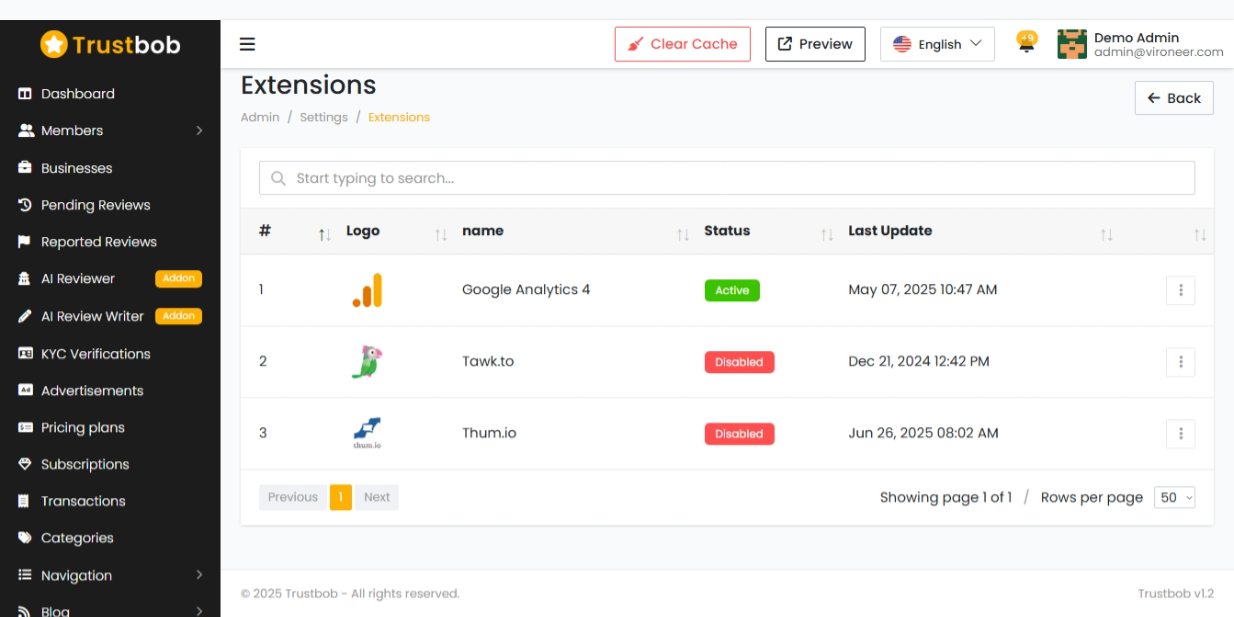This screenshot has width=1234, height=617.
Task: Click the AI Reviewer robot icon
Action: (x=25, y=279)
